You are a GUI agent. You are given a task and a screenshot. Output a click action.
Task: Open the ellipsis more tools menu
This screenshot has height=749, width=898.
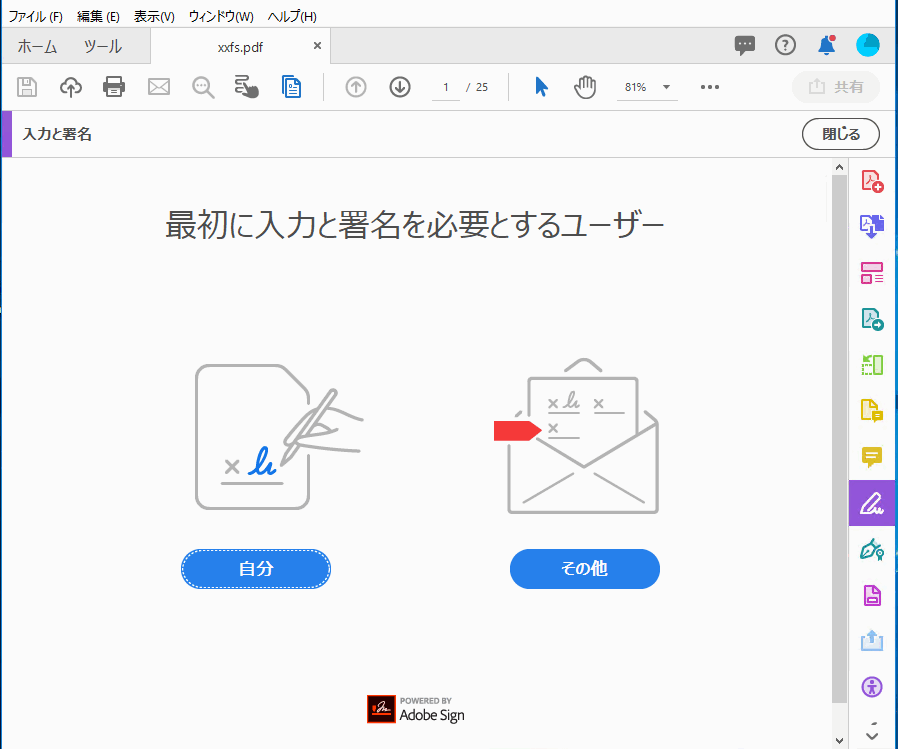(710, 87)
